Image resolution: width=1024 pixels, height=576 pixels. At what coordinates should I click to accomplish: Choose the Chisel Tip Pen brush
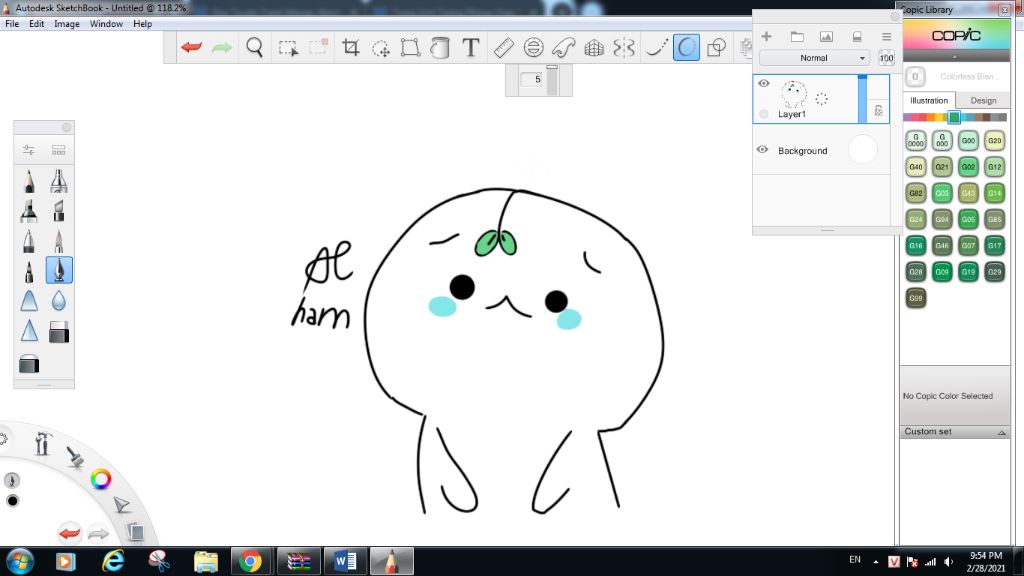point(59,211)
